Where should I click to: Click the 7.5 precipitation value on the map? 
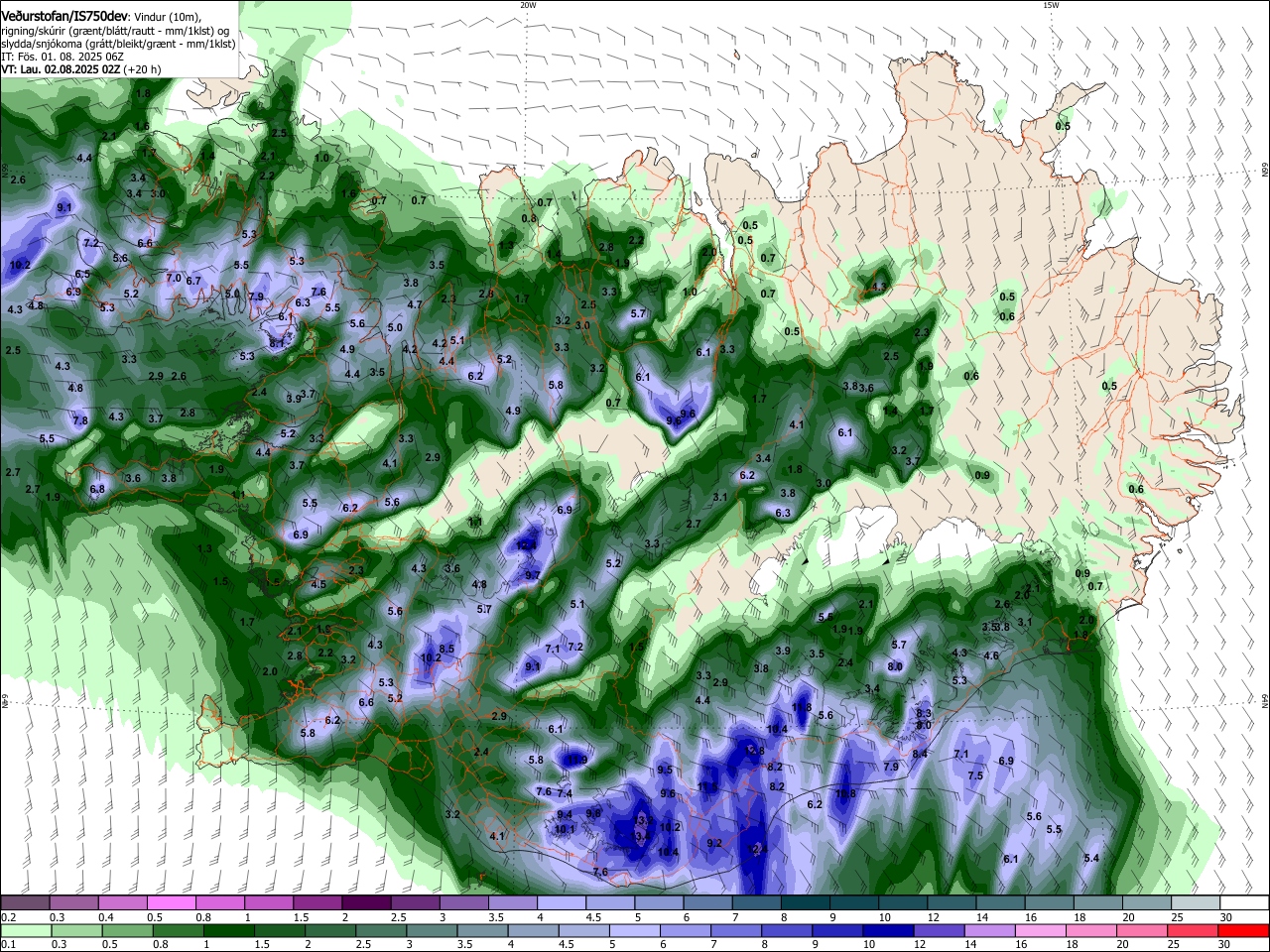tap(975, 775)
